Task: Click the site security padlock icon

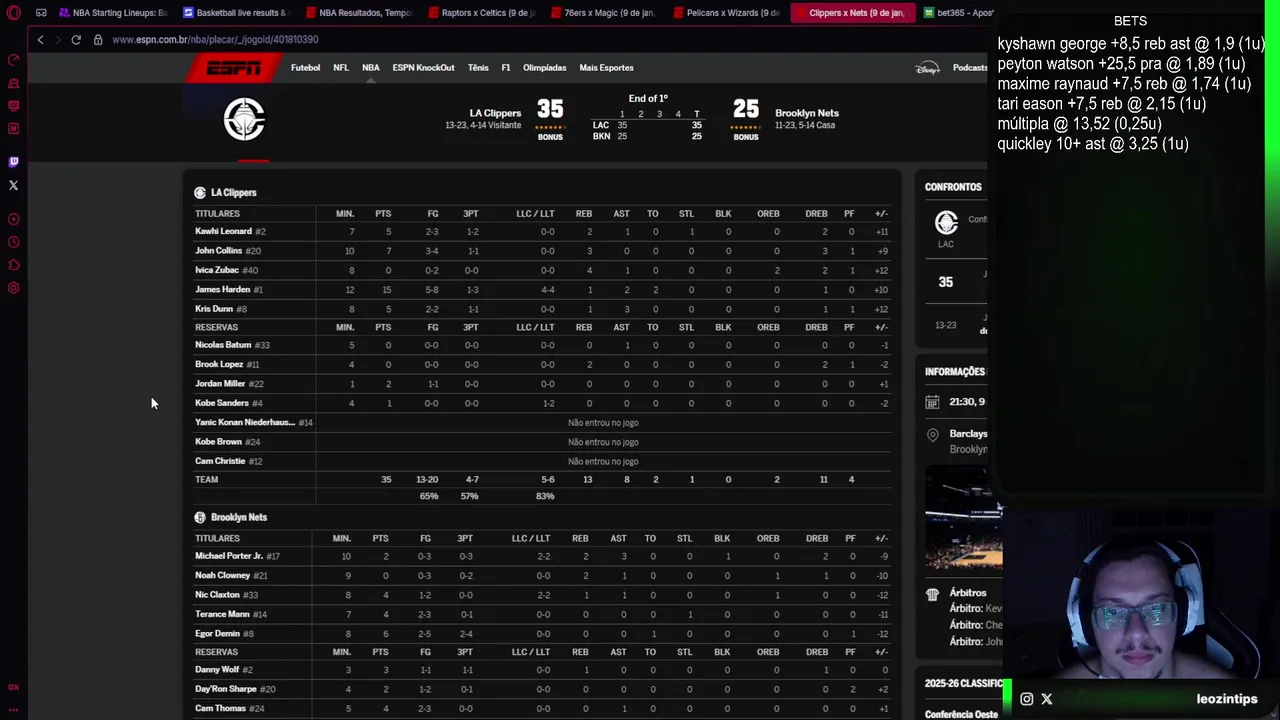Action: pyautogui.click(x=98, y=40)
